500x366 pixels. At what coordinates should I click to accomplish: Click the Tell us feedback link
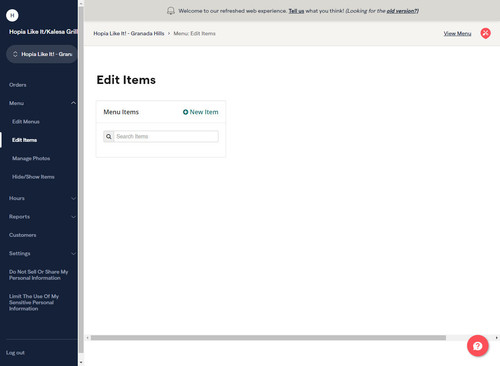click(296, 11)
